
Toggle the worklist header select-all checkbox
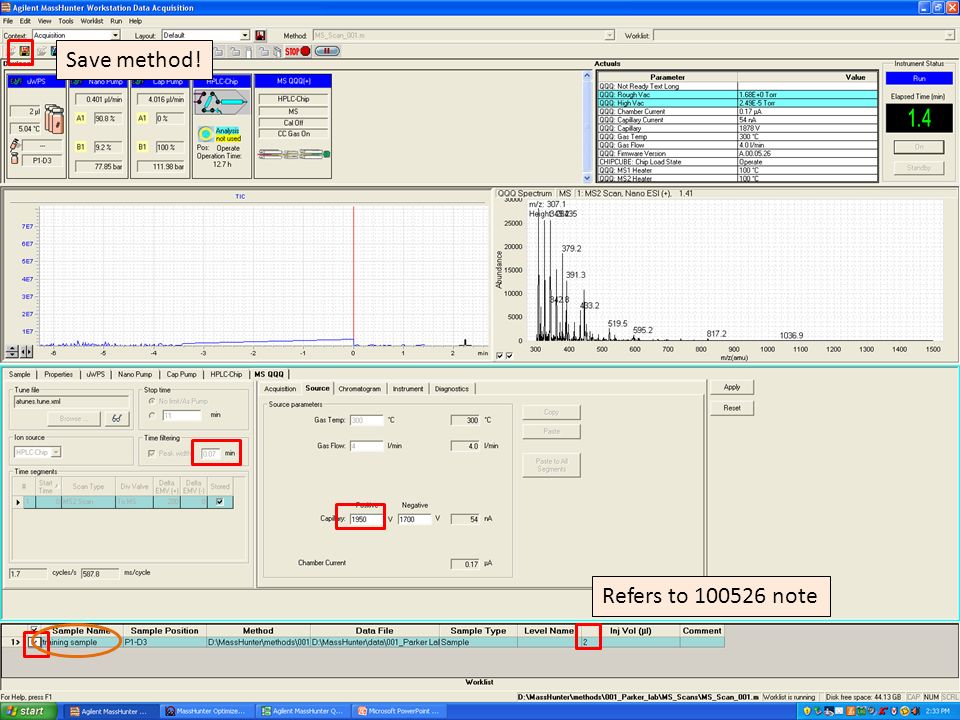[35, 629]
